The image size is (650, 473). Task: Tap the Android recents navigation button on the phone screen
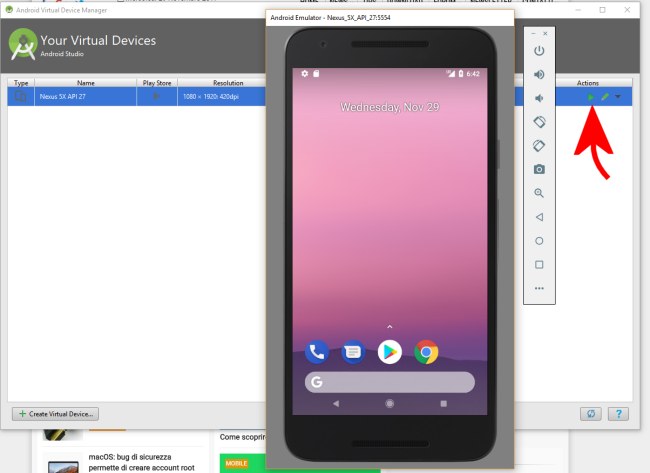click(x=444, y=403)
